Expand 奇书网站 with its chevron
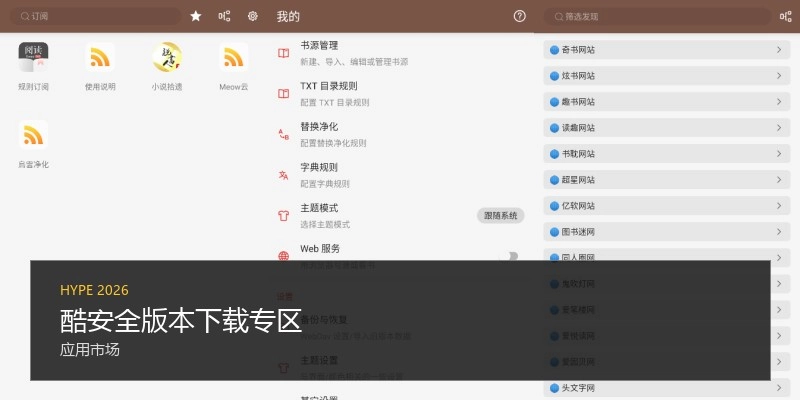 (x=779, y=49)
